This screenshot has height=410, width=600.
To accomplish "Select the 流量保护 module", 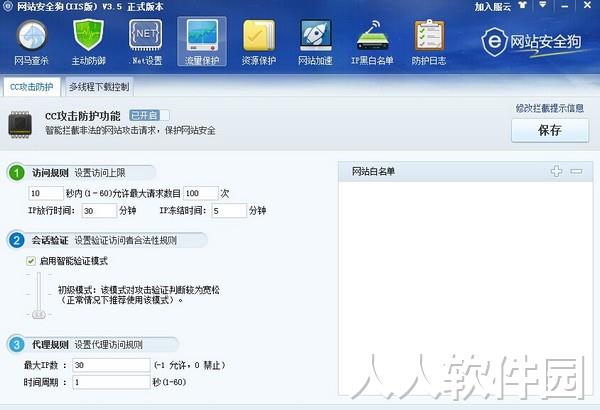I will (x=202, y=41).
